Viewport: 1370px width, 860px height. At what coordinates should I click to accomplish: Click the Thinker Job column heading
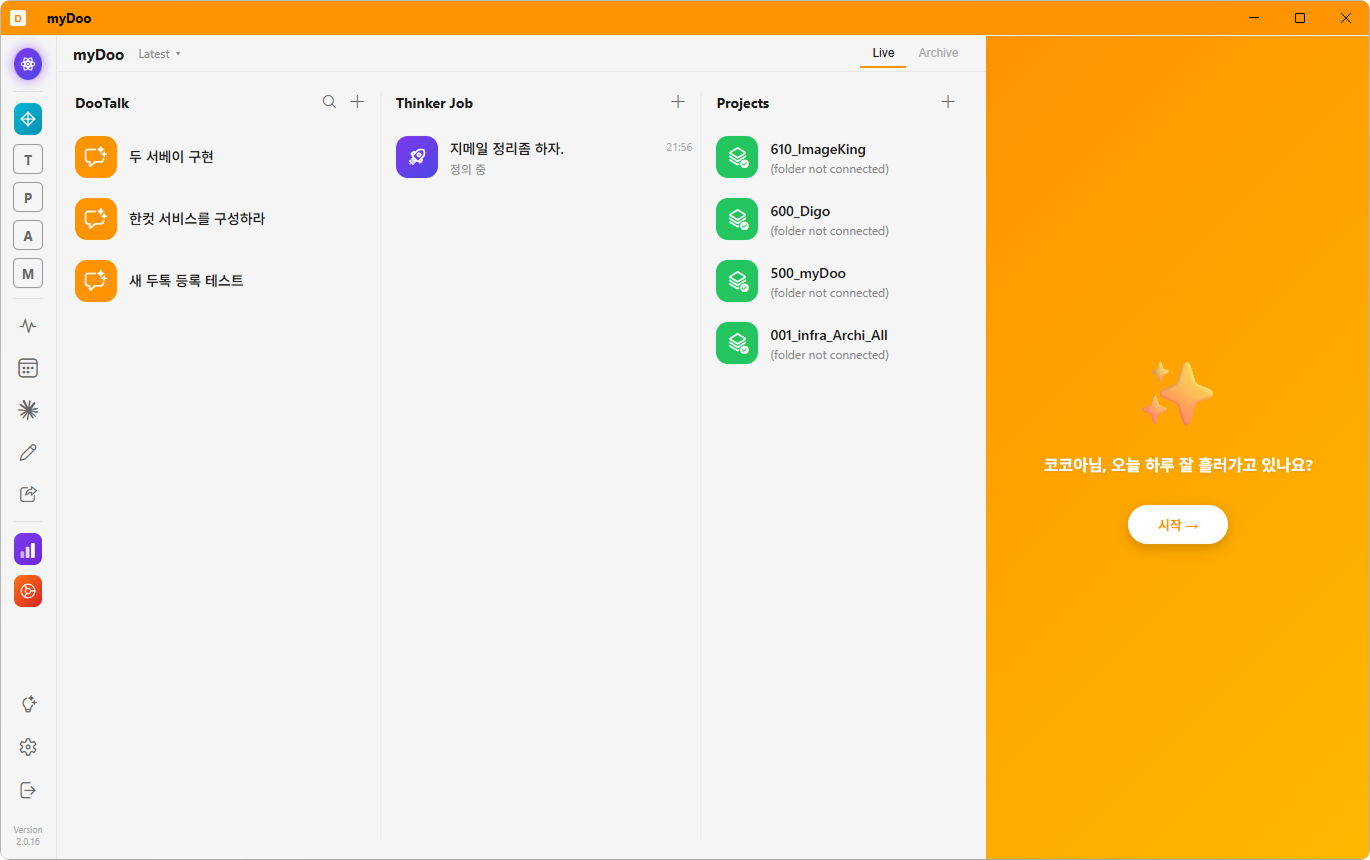[x=434, y=103]
